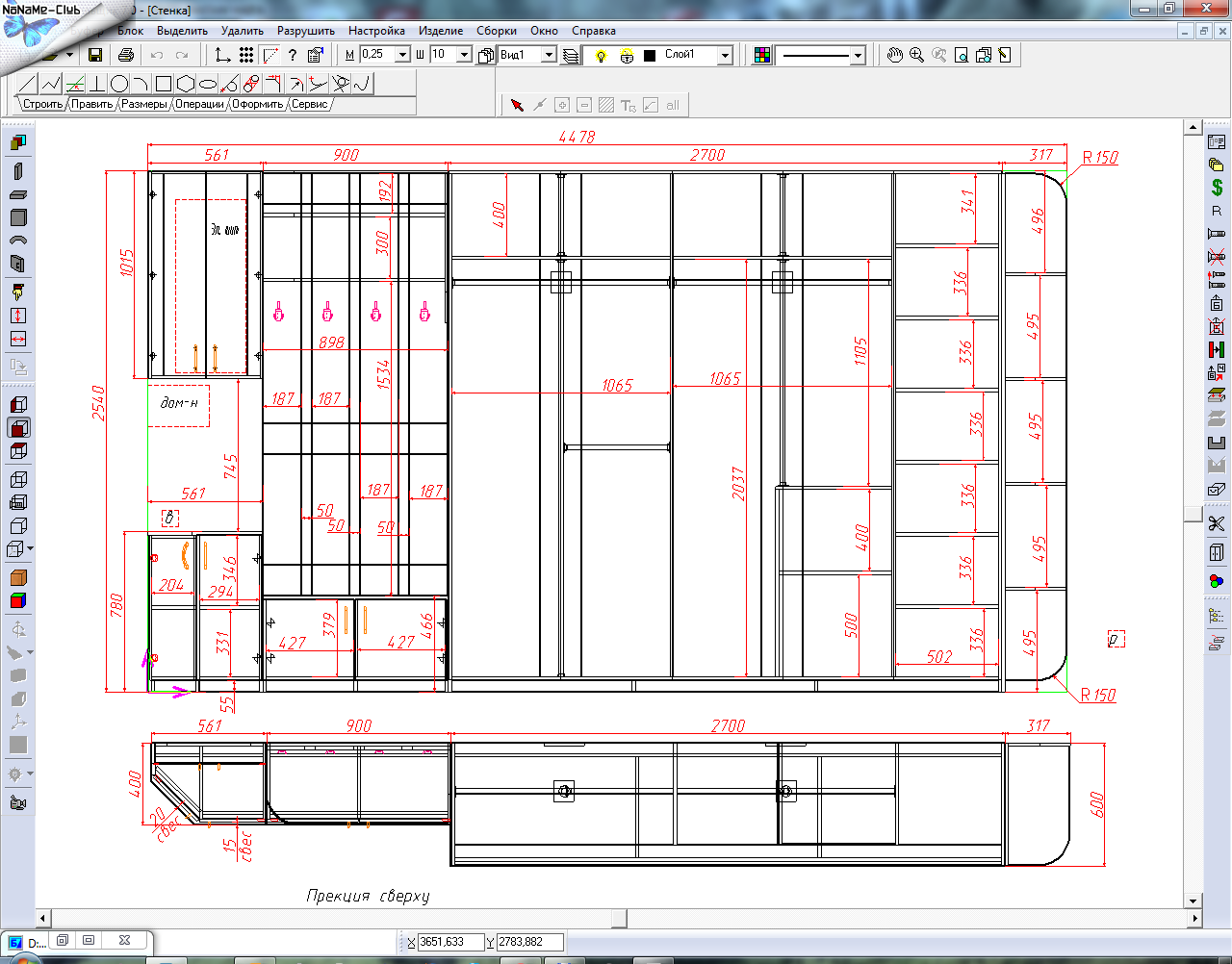The width and height of the screenshot is (1232, 964).
Task: Switch to the Размеры tab
Action: click(x=144, y=104)
